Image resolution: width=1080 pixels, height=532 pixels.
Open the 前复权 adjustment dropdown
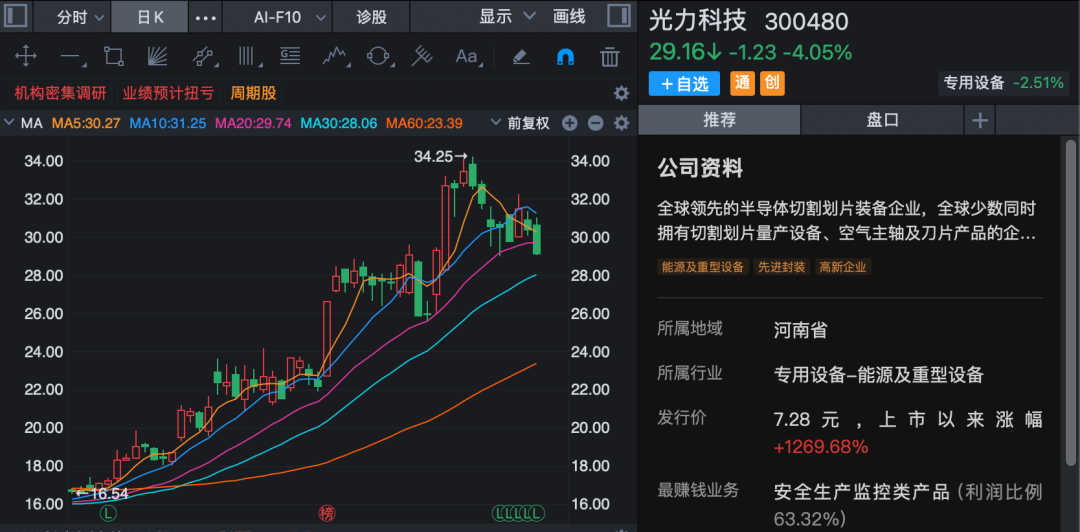[520, 123]
